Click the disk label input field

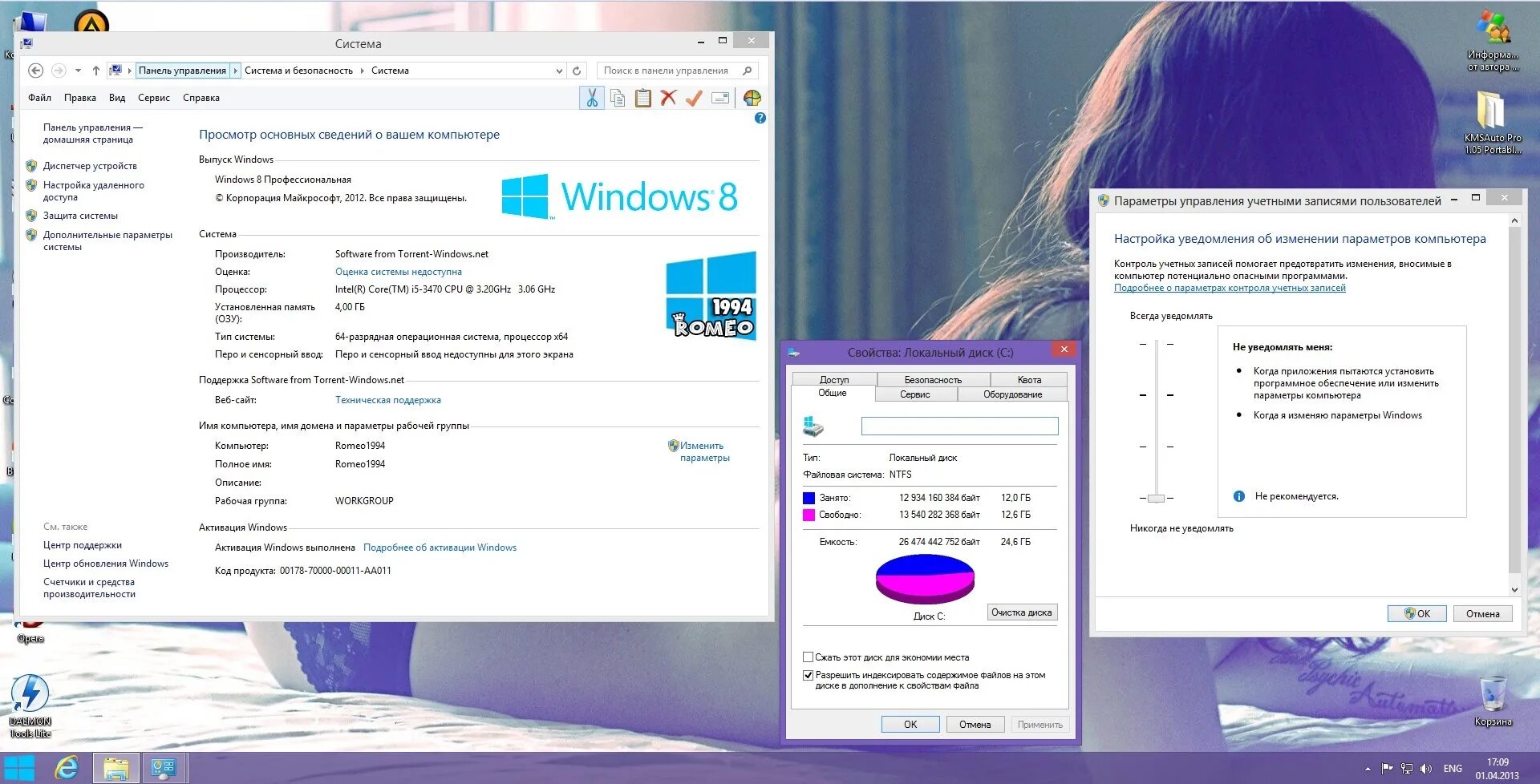(x=959, y=426)
